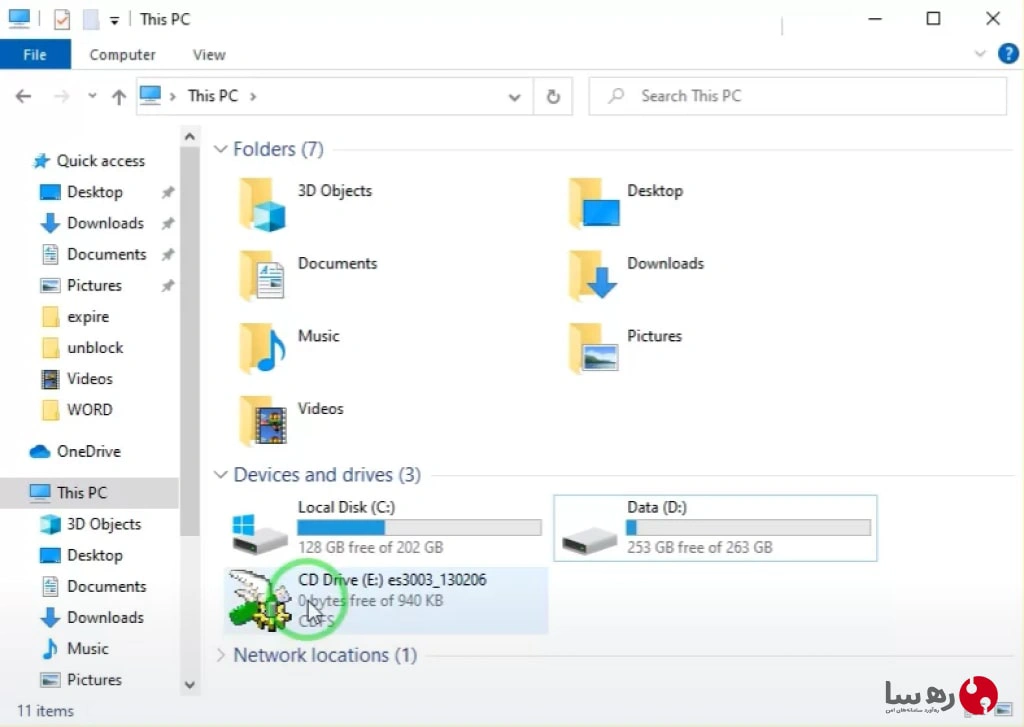Open the Pictures folder icon in Folders
Viewport: 1024px width, 727px height.
pyautogui.click(x=593, y=349)
